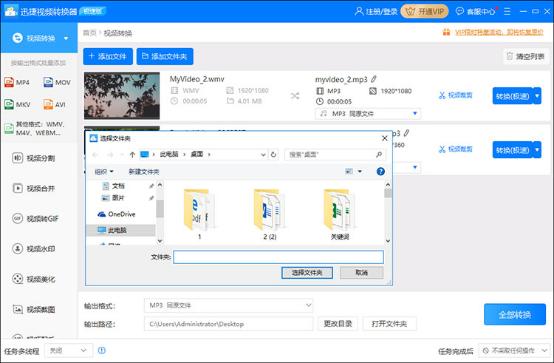Close the 选择文件夹 dialog
Image resolution: width=554 pixels, height=363 pixels.
[x=385, y=138]
